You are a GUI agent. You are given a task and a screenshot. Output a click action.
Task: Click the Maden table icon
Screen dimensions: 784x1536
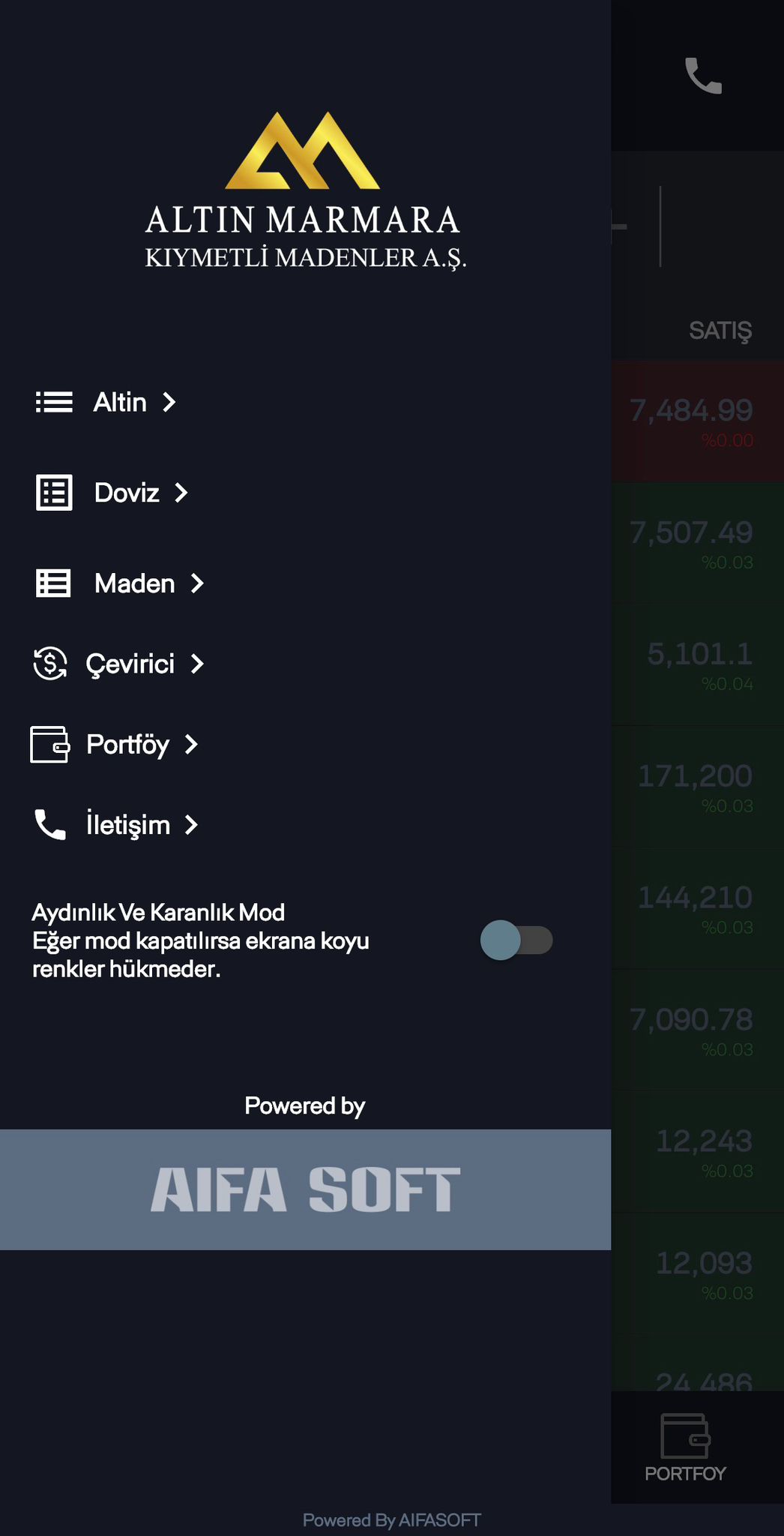[x=54, y=583]
